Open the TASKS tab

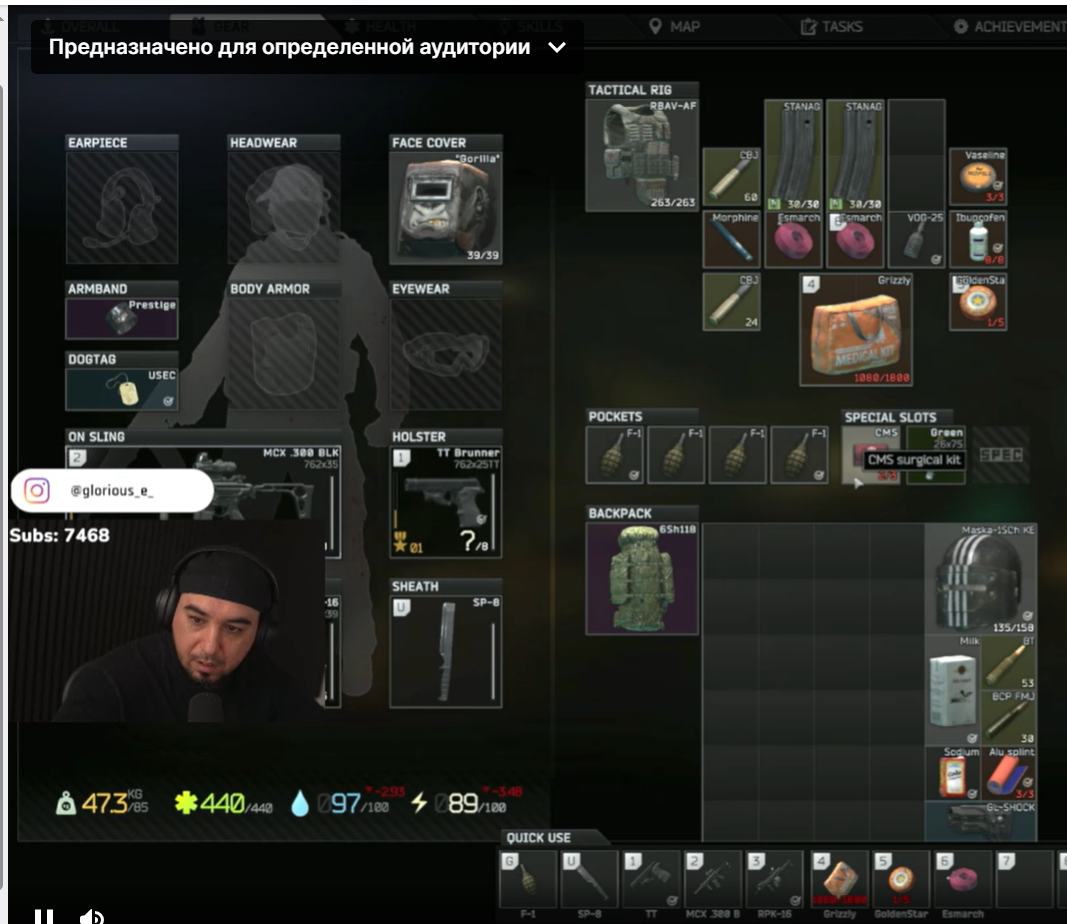click(832, 27)
